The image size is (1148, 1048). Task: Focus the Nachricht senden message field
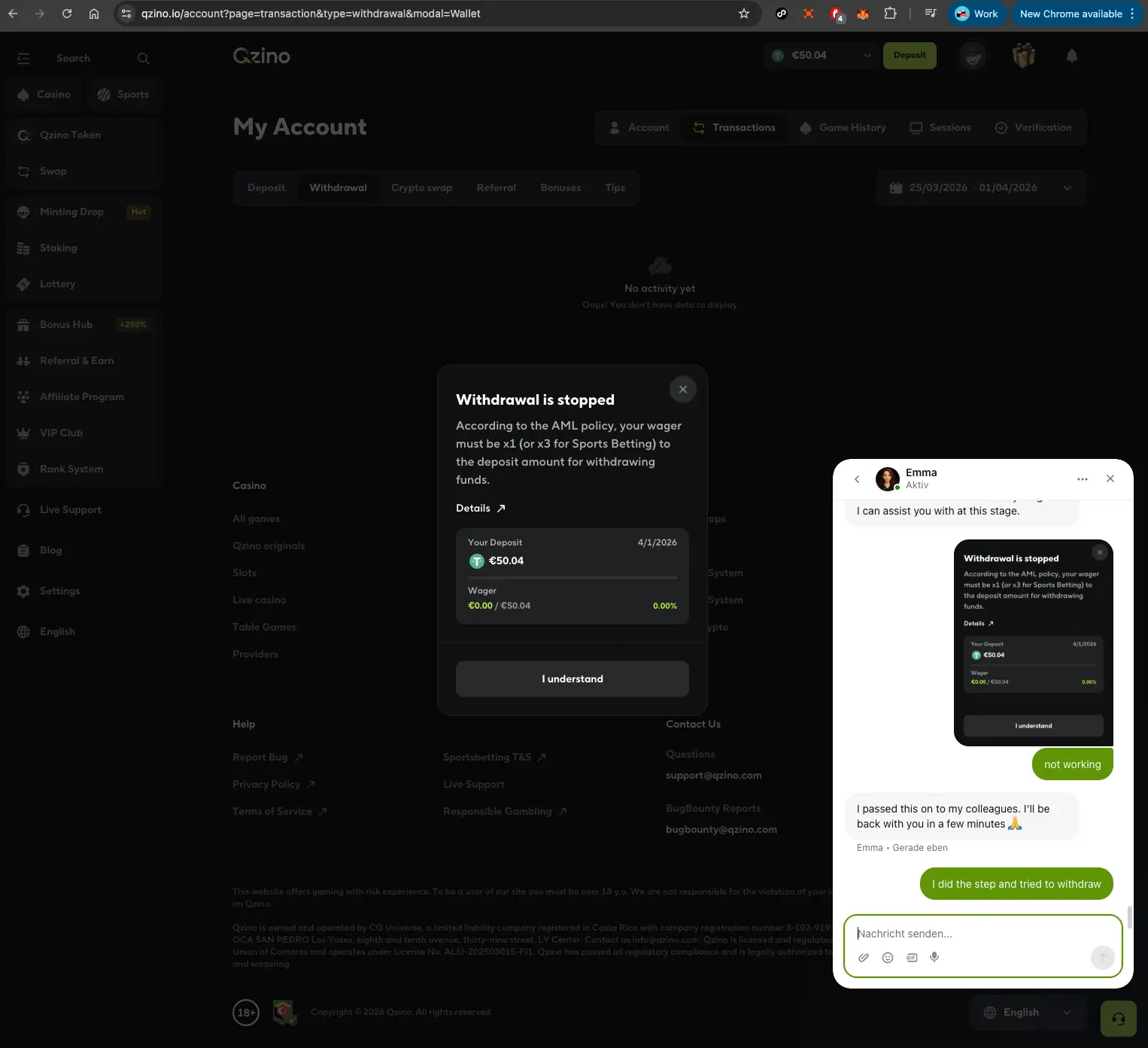982,934
